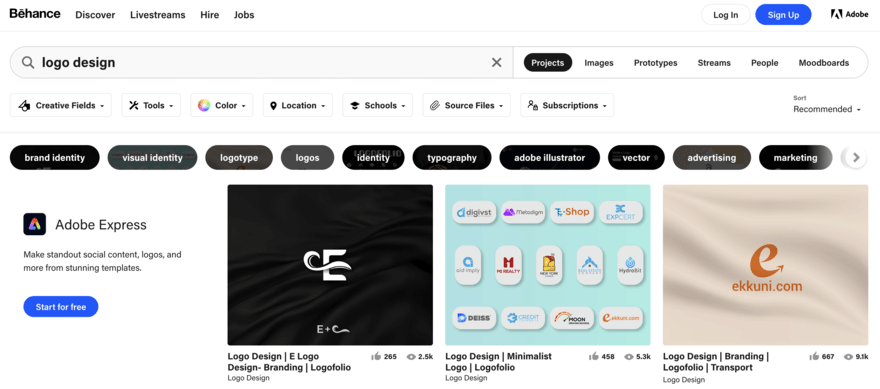Open the Schools filter dropdown
The image size is (880, 389).
pos(377,105)
